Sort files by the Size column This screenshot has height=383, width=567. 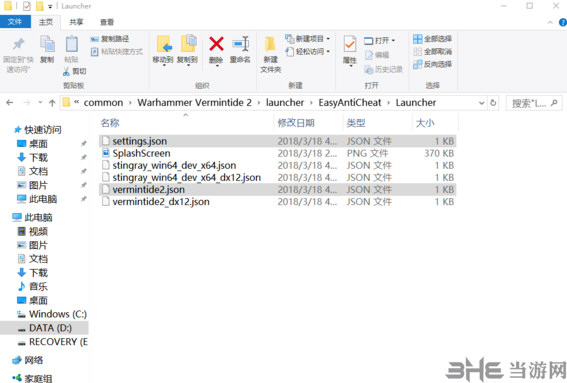point(425,123)
